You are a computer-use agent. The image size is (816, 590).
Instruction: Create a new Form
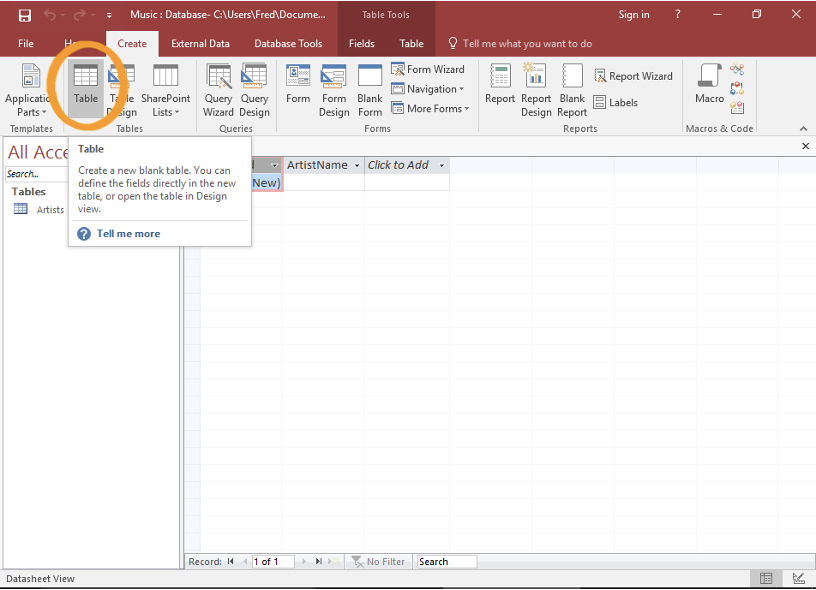coord(298,88)
